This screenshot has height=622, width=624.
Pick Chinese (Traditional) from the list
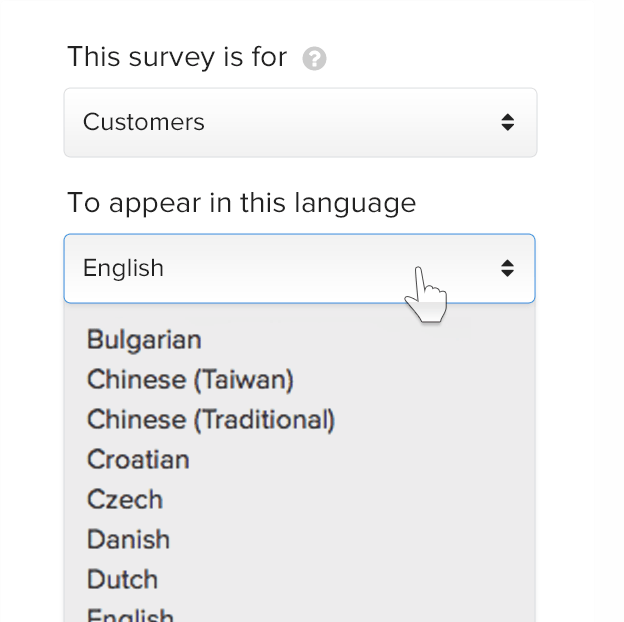point(210,420)
